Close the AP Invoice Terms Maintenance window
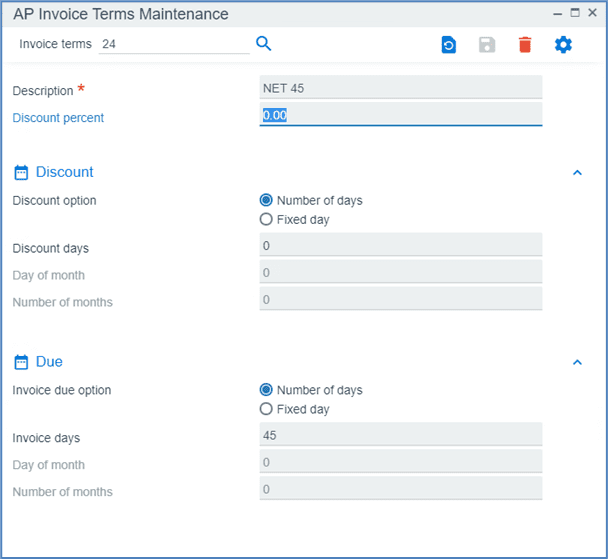This screenshot has width=608, height=559. coord(592,13)
